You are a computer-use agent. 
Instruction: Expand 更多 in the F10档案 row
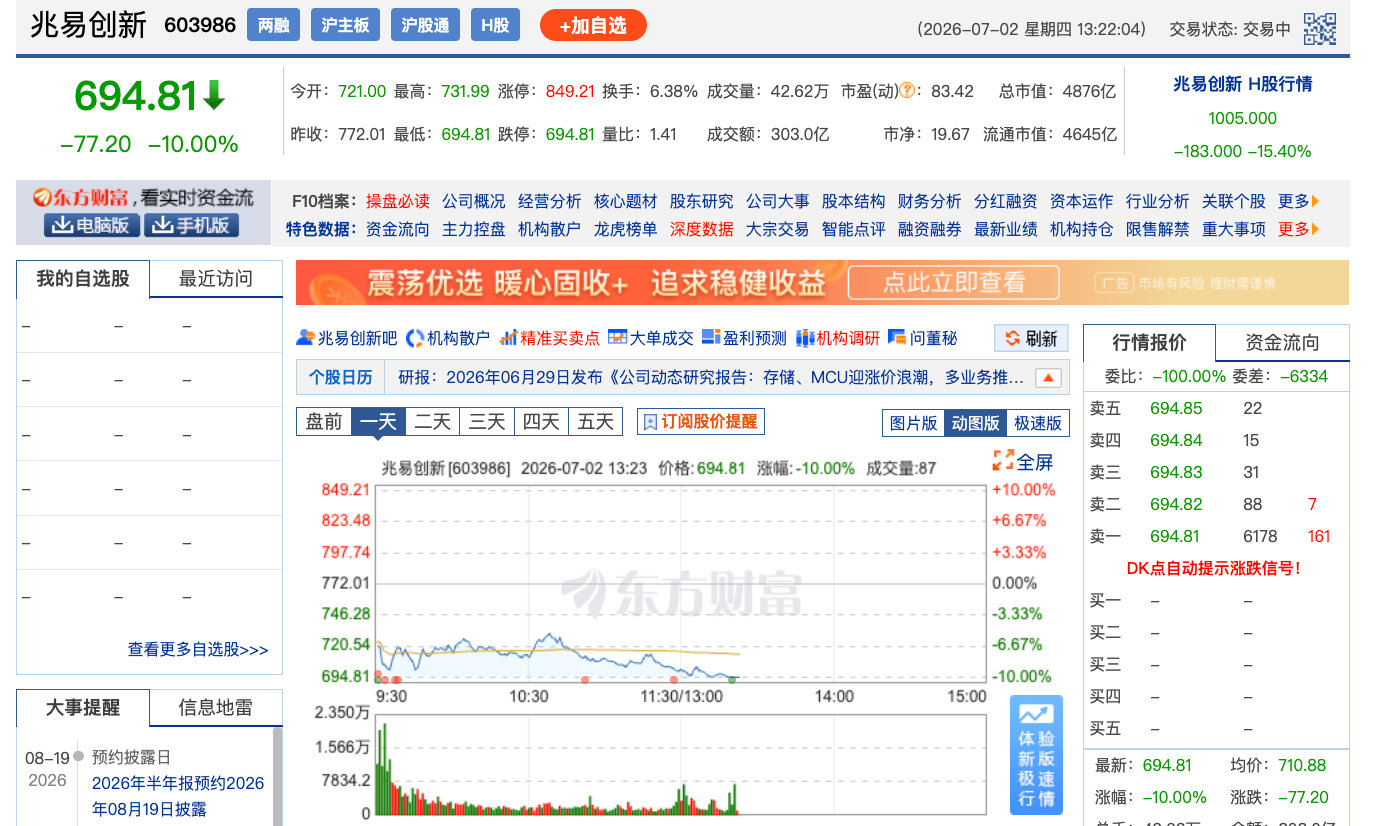pyautogui.click(x=1299, y=201)
